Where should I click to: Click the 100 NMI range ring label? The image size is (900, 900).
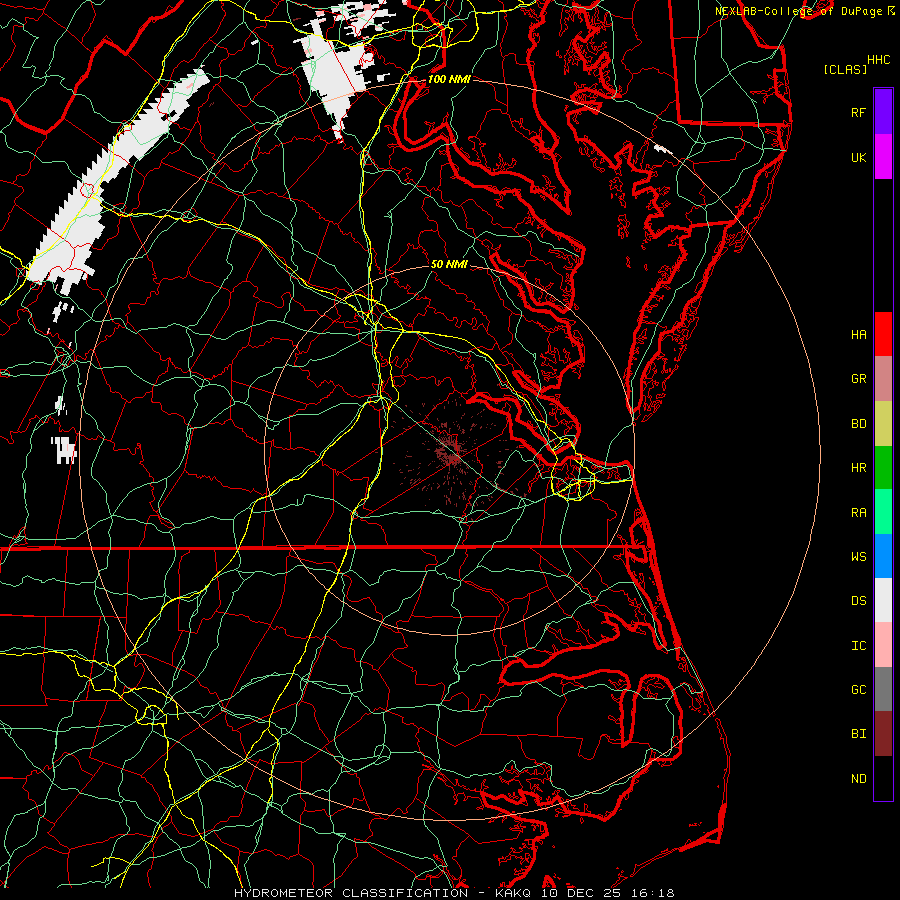449,79
